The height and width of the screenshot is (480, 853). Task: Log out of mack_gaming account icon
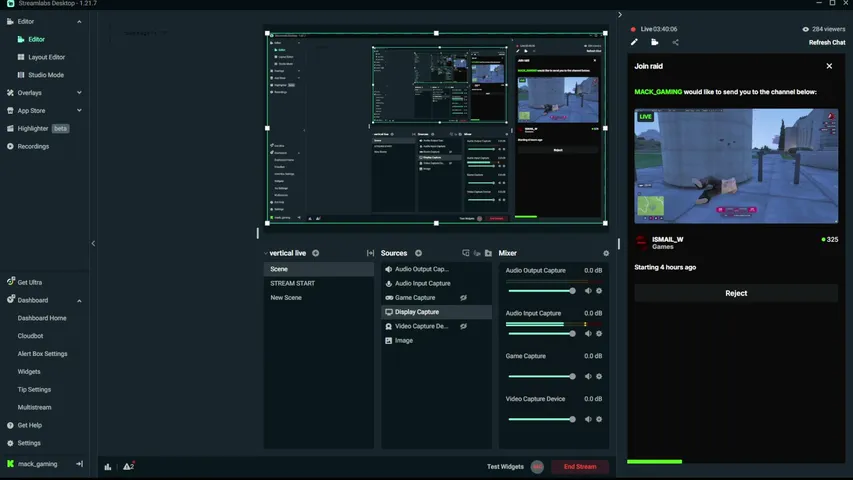(x=79, y=464)
